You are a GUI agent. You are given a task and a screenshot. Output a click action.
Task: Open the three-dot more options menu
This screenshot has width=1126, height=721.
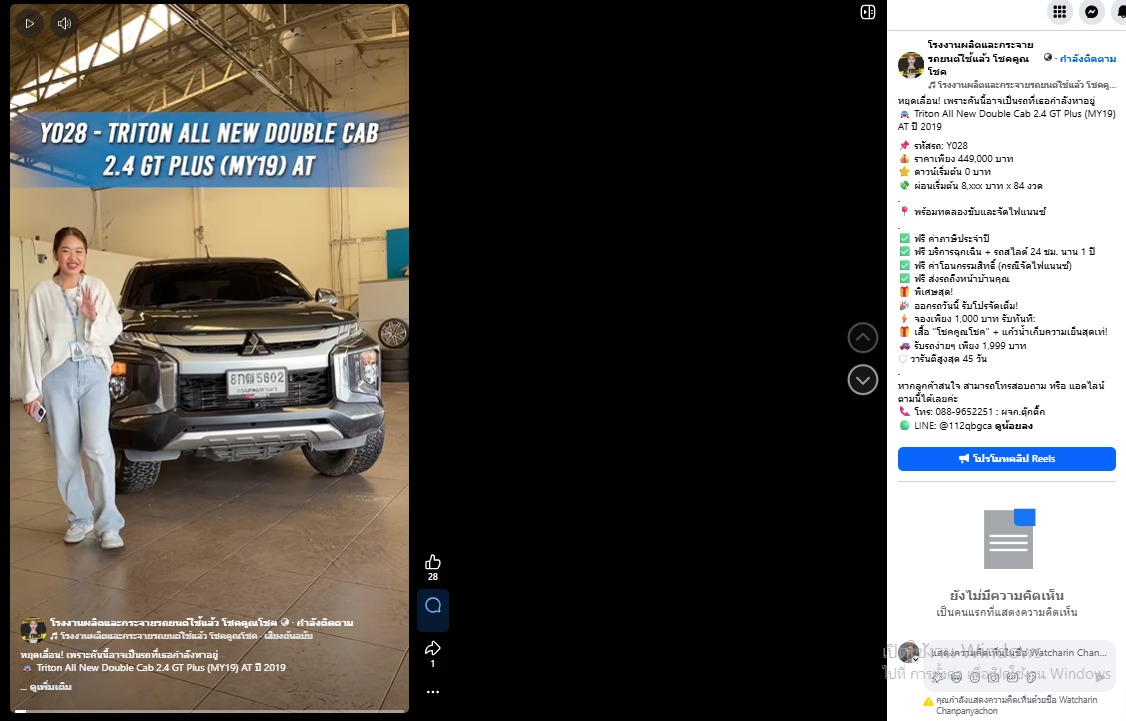coord(432,692)
